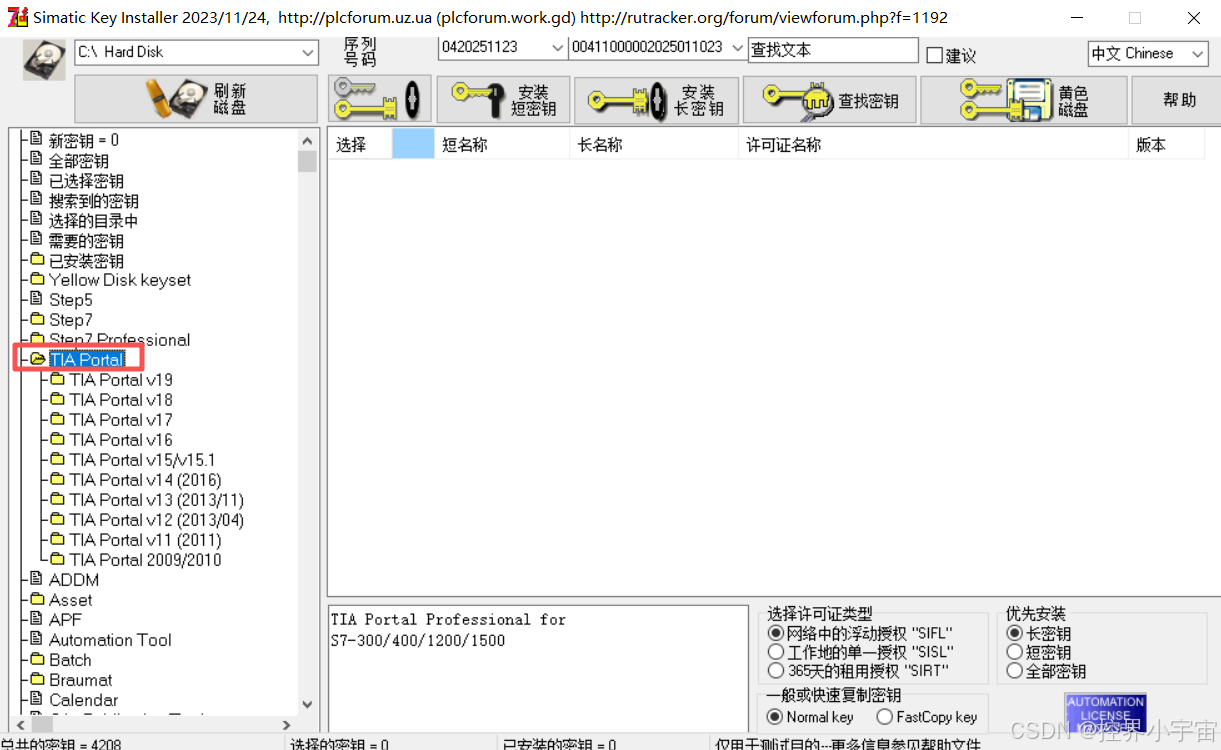Screen dimensions: 1221x750
Task: Select the 工作地的单一授权 SISL radio
Action: tap(776, 652)
